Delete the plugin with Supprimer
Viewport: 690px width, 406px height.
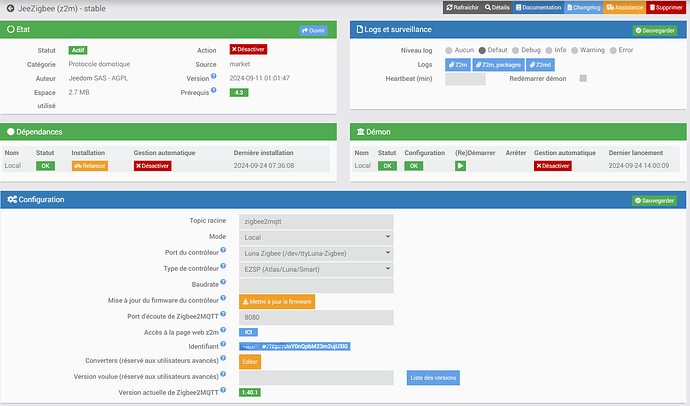666,7
